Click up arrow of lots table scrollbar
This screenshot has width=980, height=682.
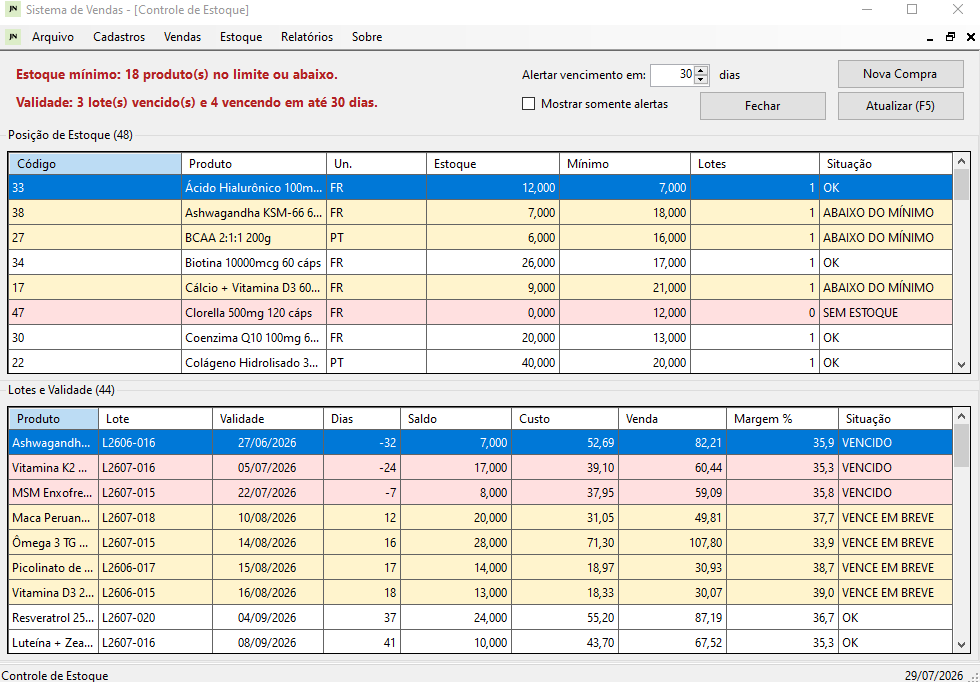click(x=961, y=416)
